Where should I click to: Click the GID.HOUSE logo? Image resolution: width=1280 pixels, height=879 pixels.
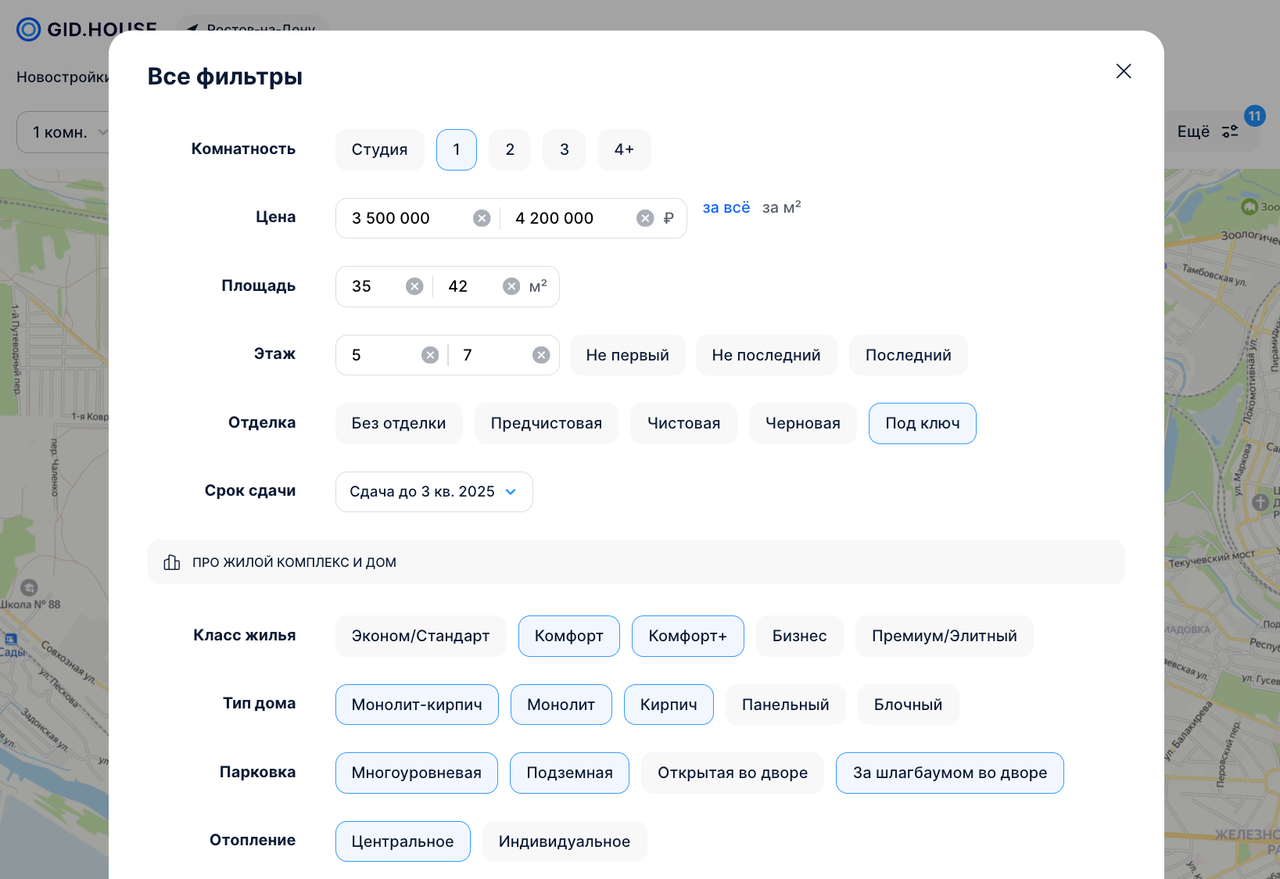click(87, 29)
